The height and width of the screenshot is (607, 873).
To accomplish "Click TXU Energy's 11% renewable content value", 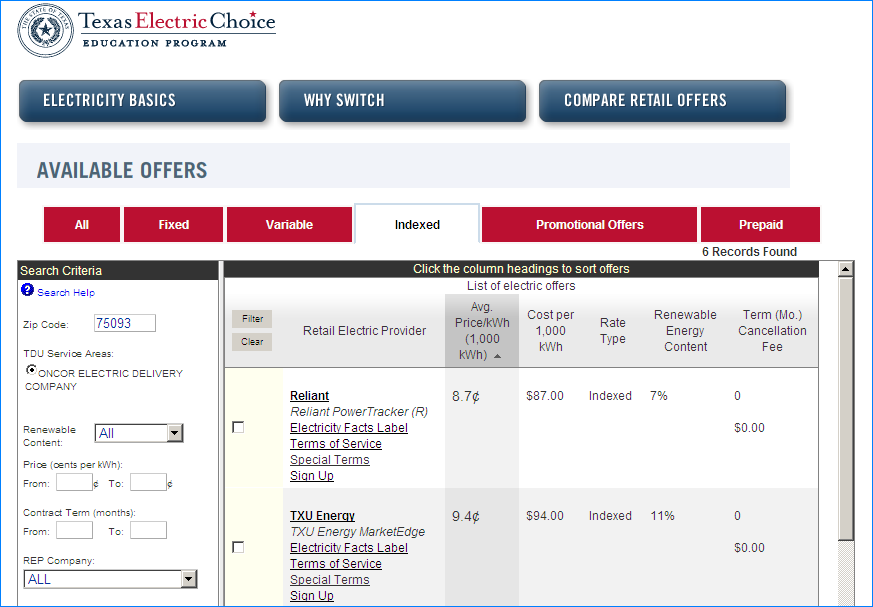I will (662, 516).
